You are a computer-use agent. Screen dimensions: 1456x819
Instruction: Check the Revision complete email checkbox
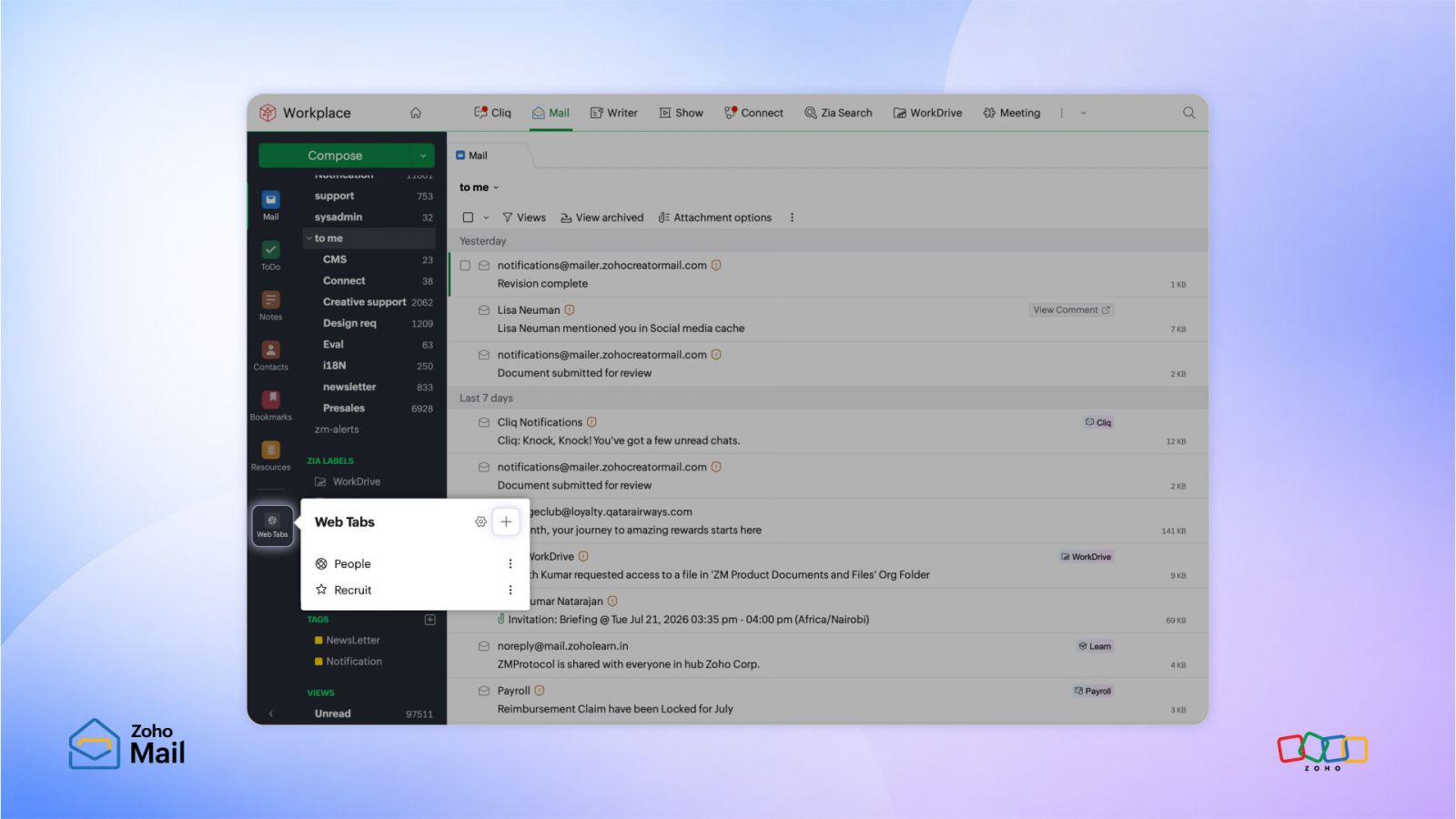coord(465,266)
